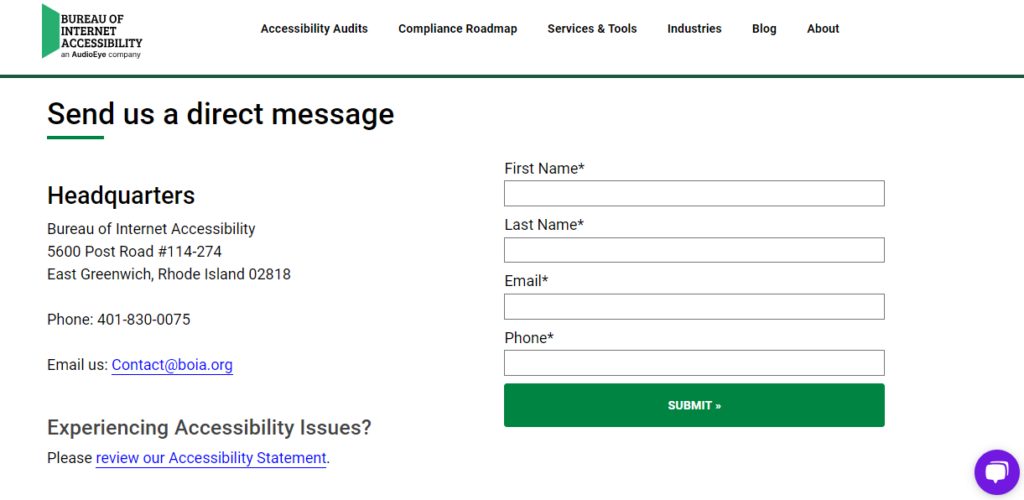Click the Experiencing Accessibility Issues heading
Image resolution: width=1024 pixels, height=500 pixels.
[x=209, y=428]
